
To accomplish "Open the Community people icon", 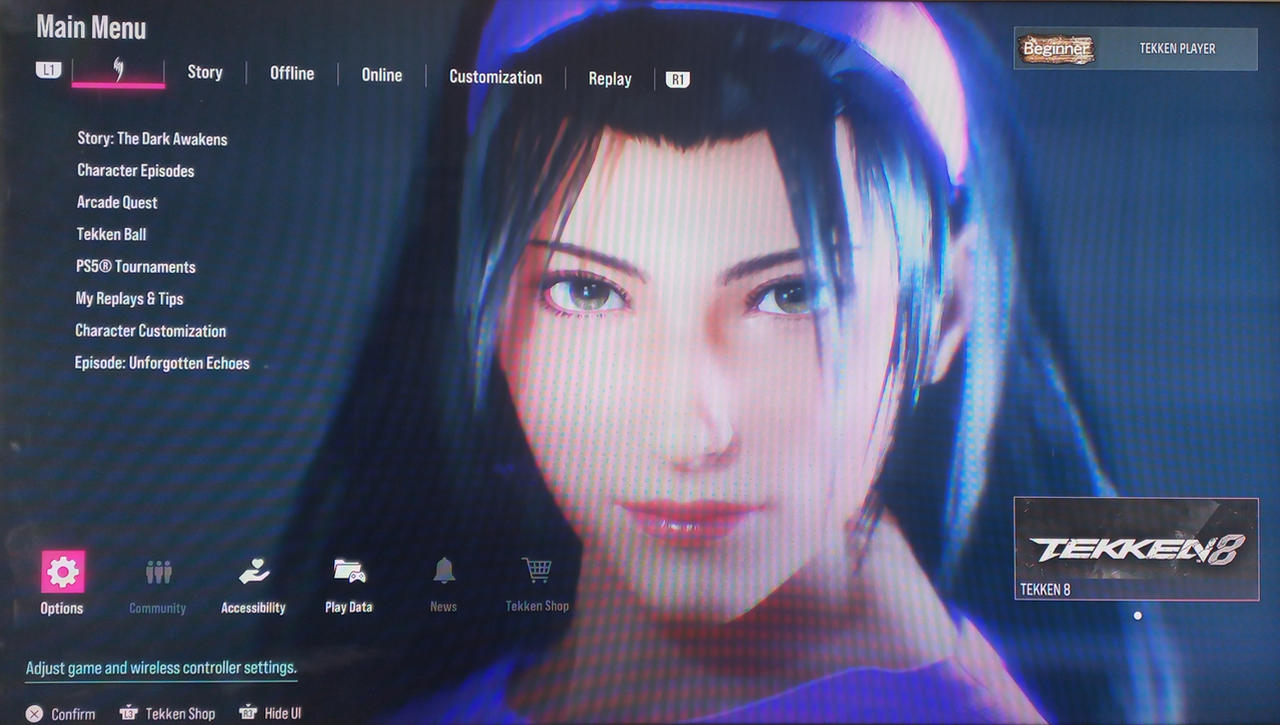I will click(158, 572).
